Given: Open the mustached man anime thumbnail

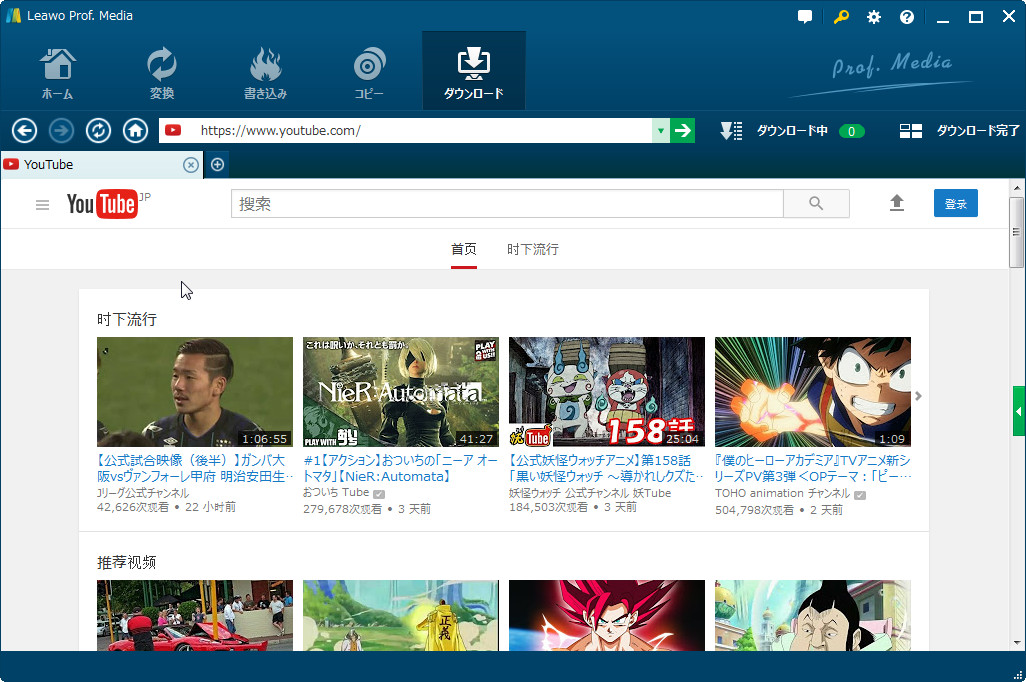Looking at the screenshot, I should (813, 615).
